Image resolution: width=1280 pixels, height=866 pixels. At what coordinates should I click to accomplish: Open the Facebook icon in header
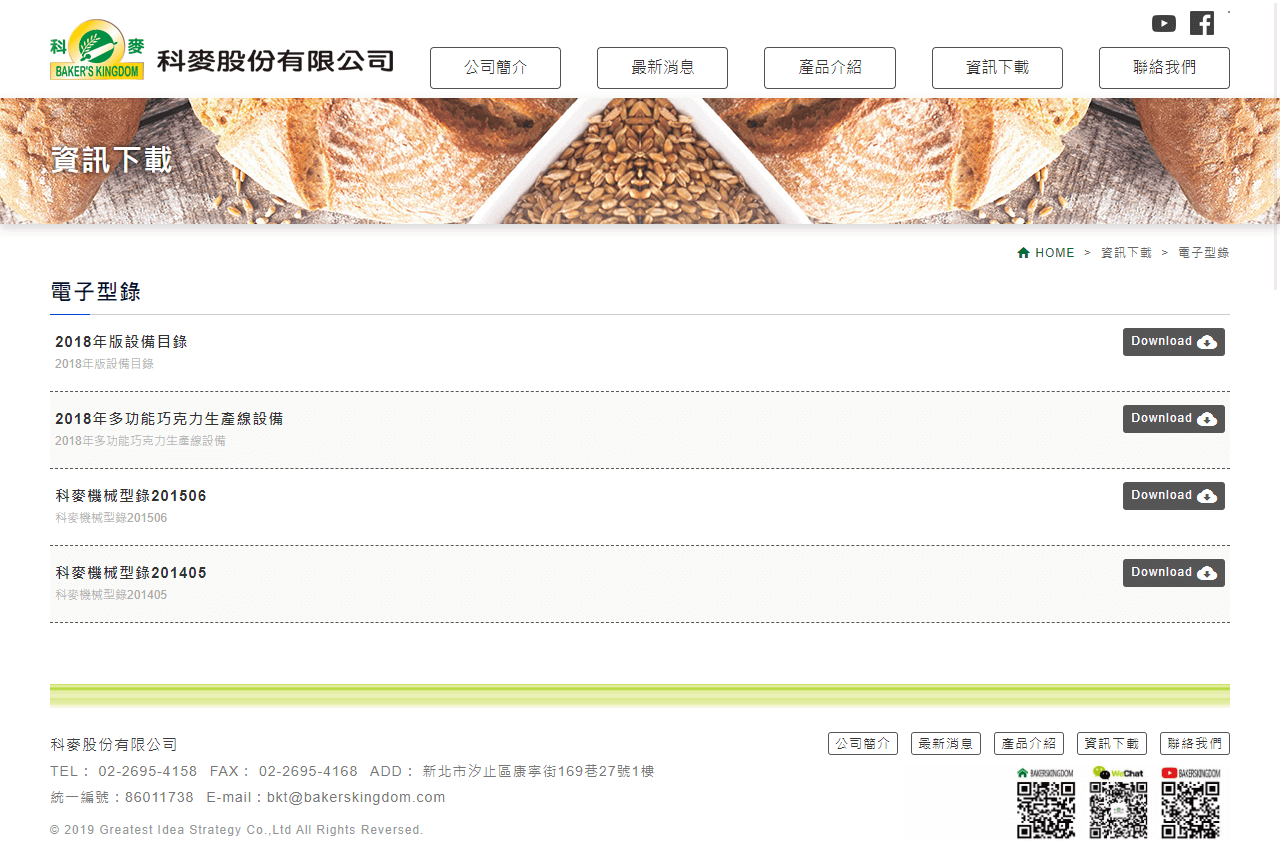(1201, 23)
